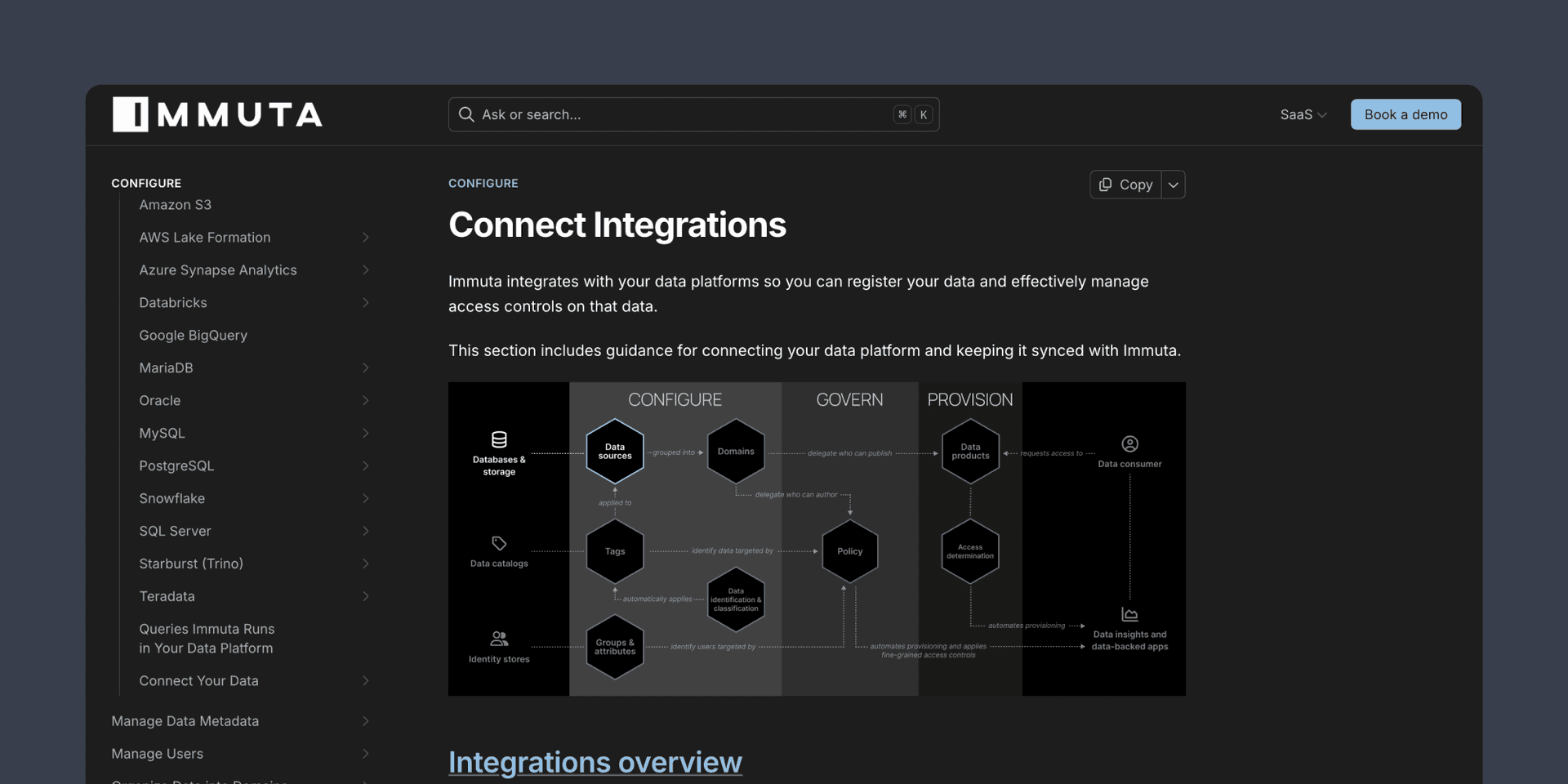Open the Google BigQuery page
The height and width of the screenshot is (784, 1568).
(193, 335)
